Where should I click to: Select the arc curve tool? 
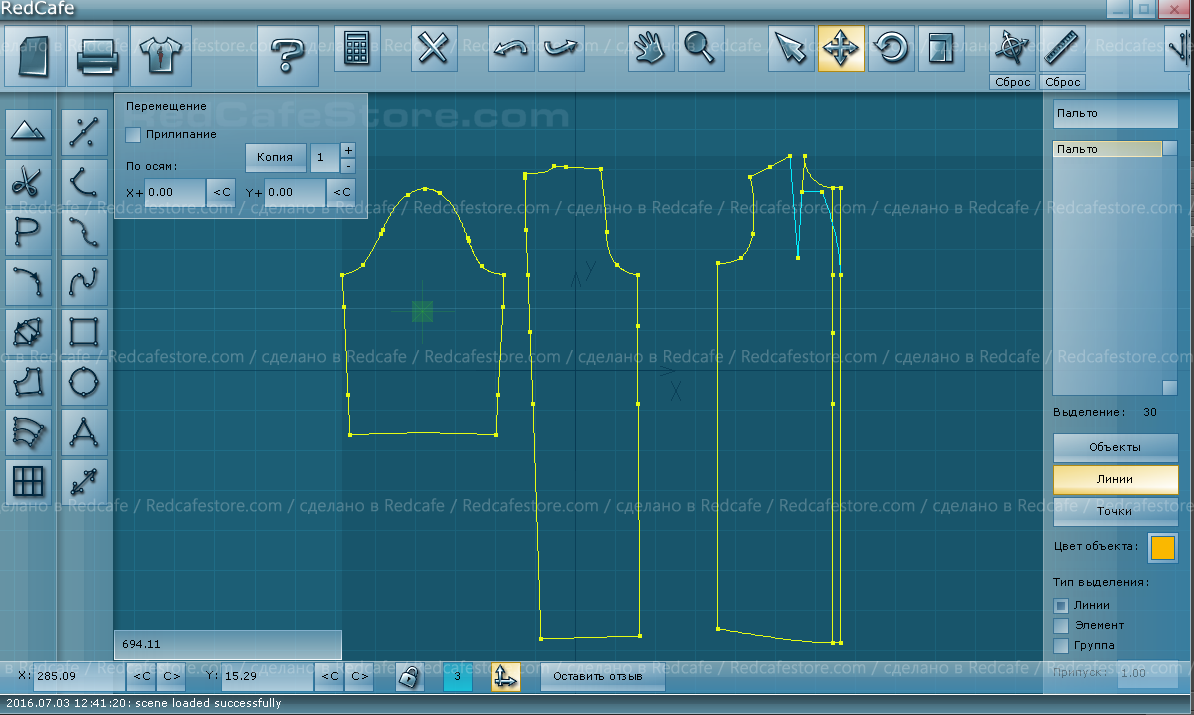[84, 181]
